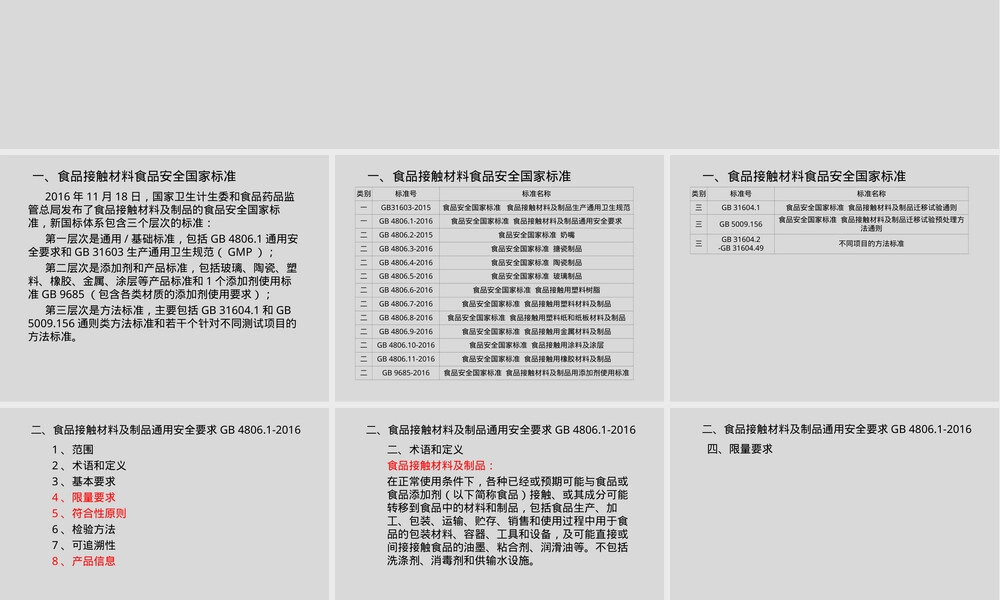Click table cell 'GB 4806.7-2016'
Image resolution: width=1000 pixels, height=600 pixels.
pyautogui.click(x=406, y=304)
